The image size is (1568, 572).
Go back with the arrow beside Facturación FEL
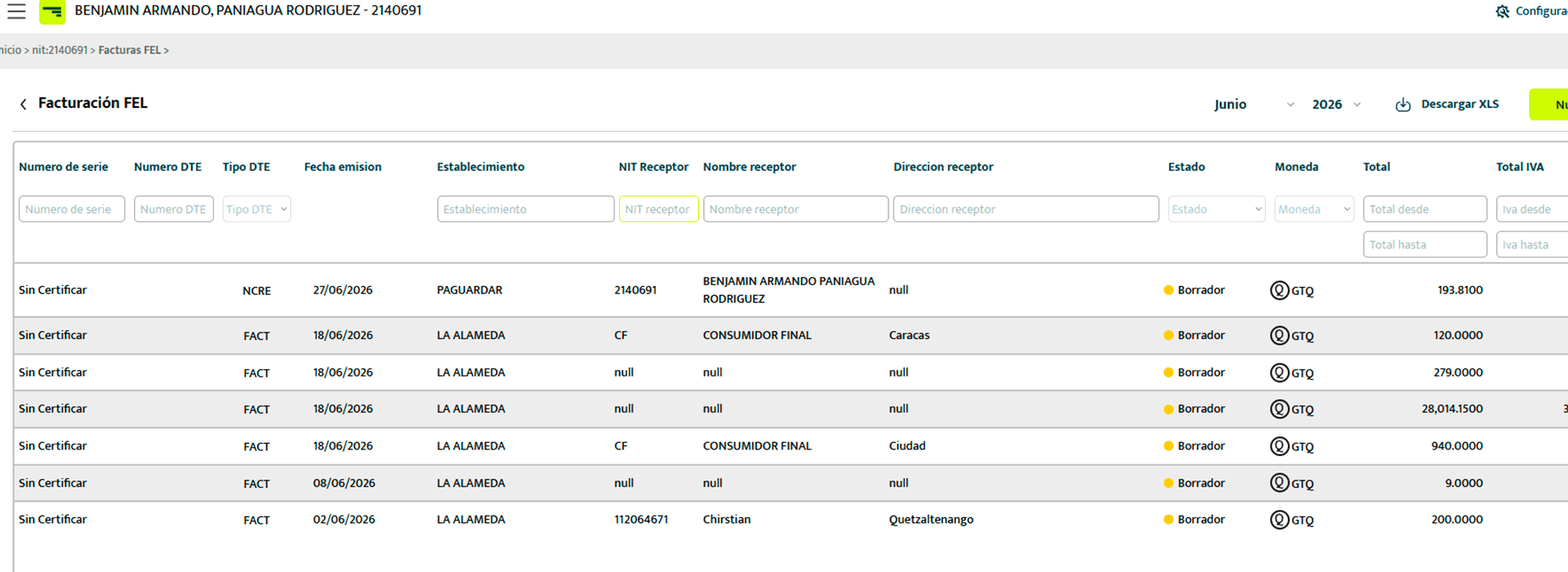(x=23, y=104)
